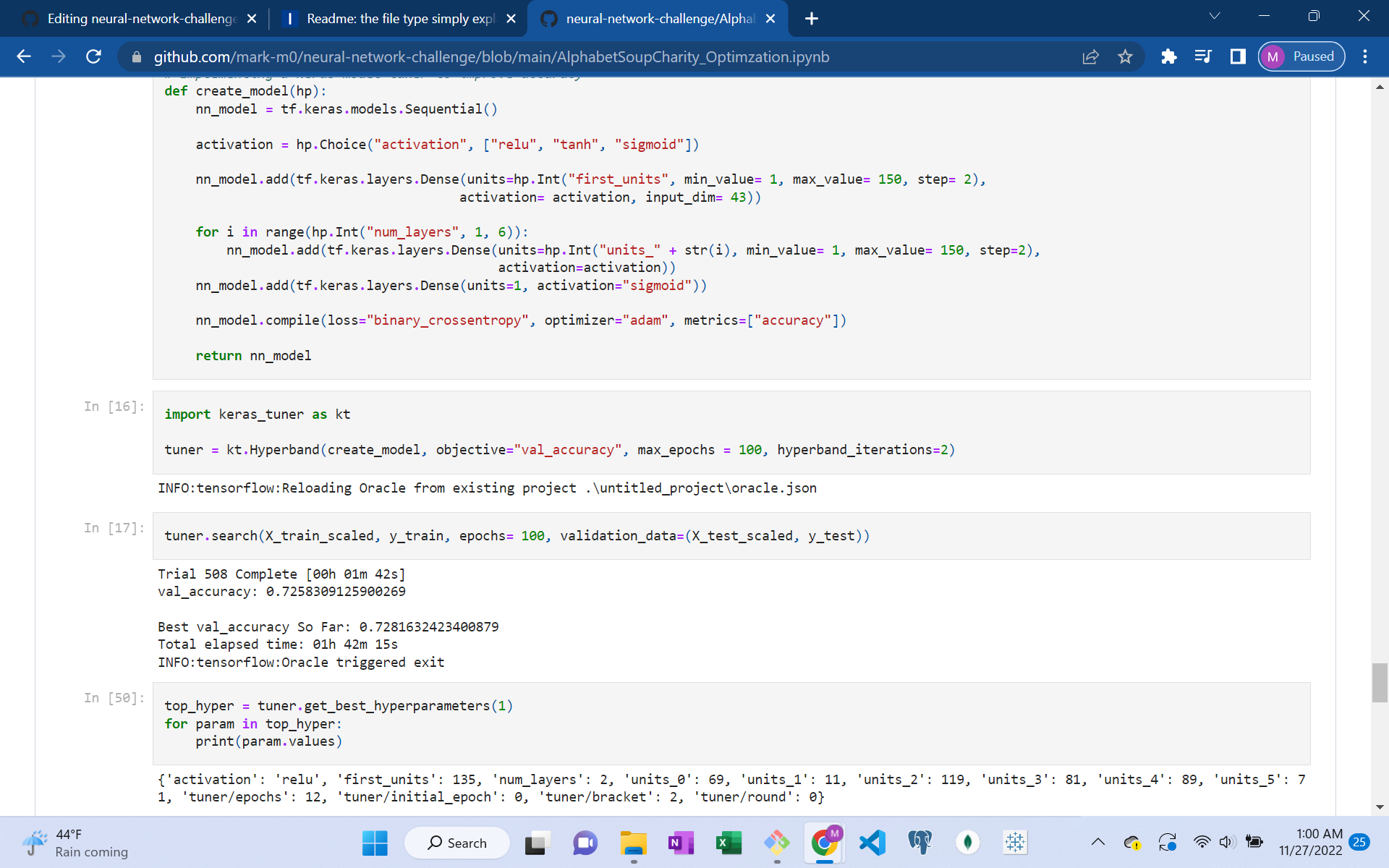The image size is (1389, 868).
Task: Launch Visual Studio Code from the taskbar
Action: point(872,843)
